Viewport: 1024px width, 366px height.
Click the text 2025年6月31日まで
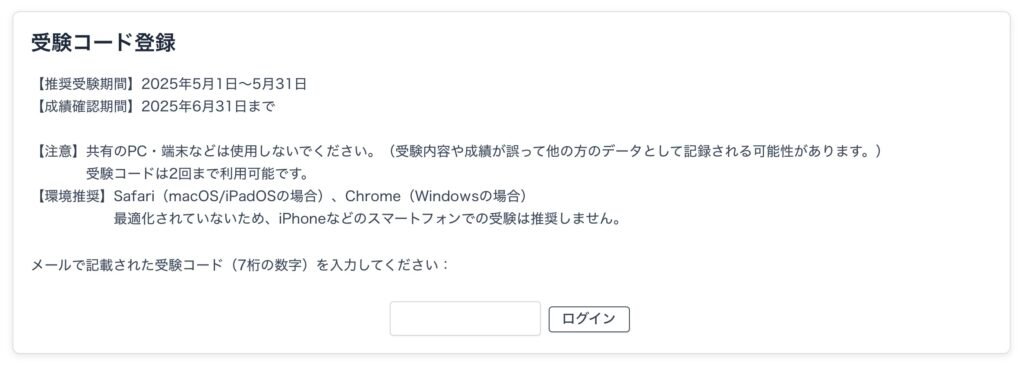208,107
